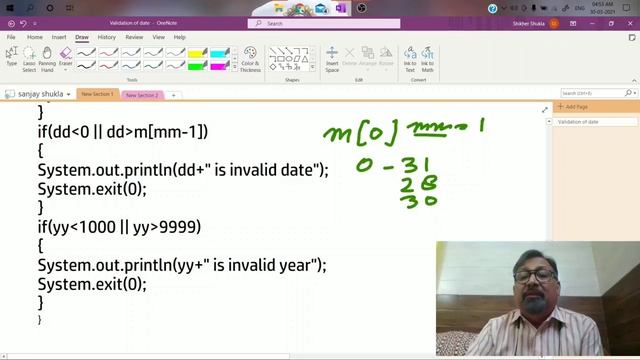Select the Eraser tool
Screen dimensions: 640x360
[x=65, y=56]
